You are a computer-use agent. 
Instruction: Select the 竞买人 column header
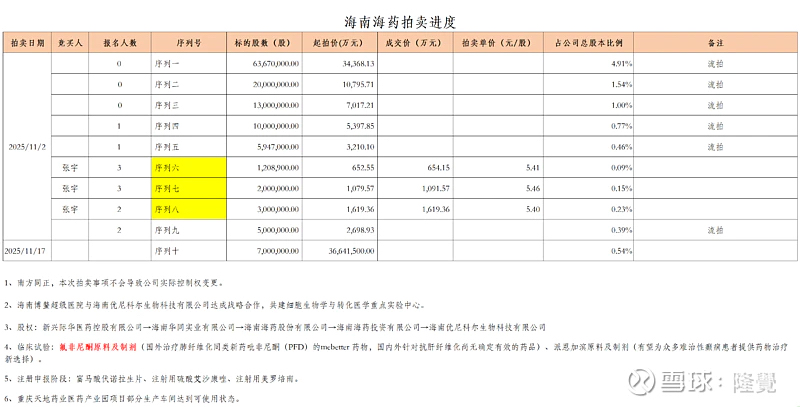pyautogui.click(x=69, y=43)
